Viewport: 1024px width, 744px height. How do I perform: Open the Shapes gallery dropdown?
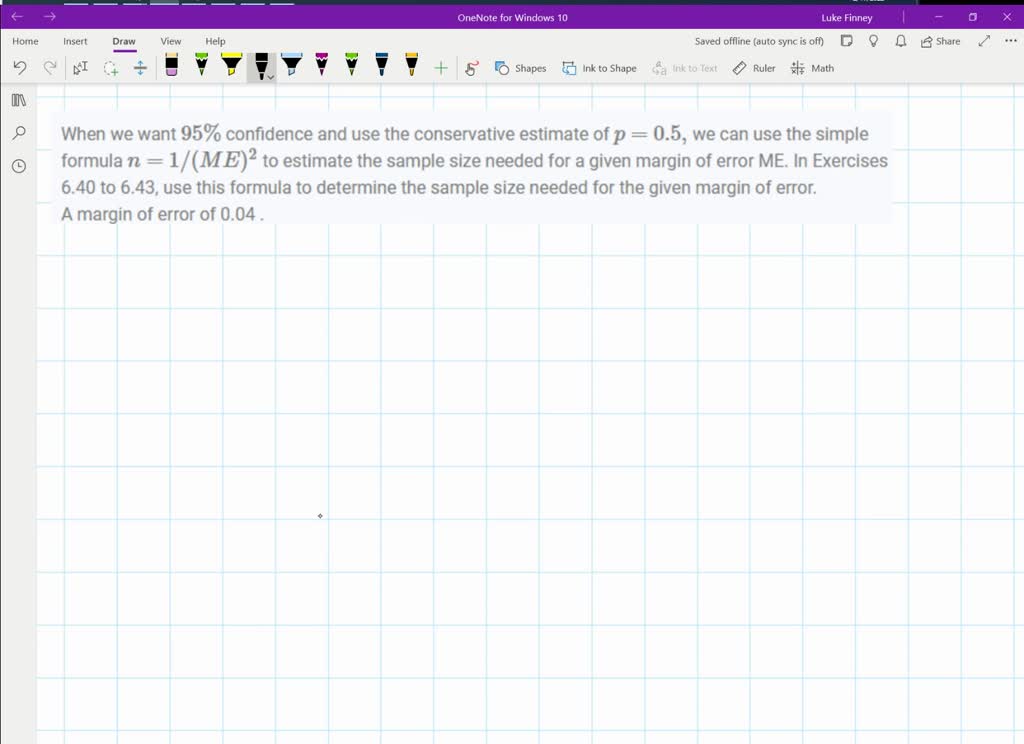[x=520, y=68]
